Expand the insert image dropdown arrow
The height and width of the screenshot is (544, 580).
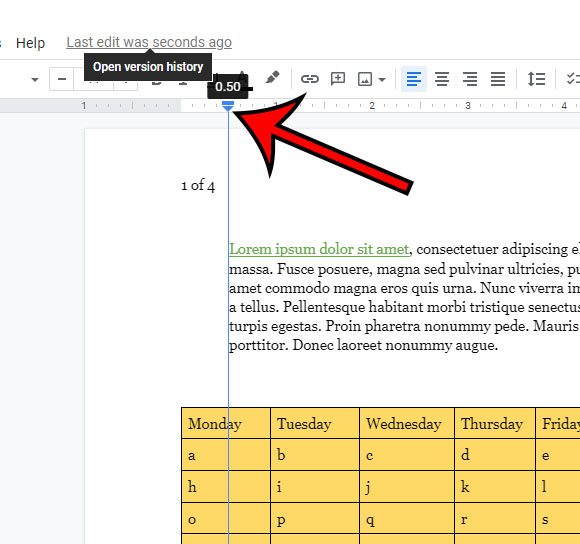382,79
